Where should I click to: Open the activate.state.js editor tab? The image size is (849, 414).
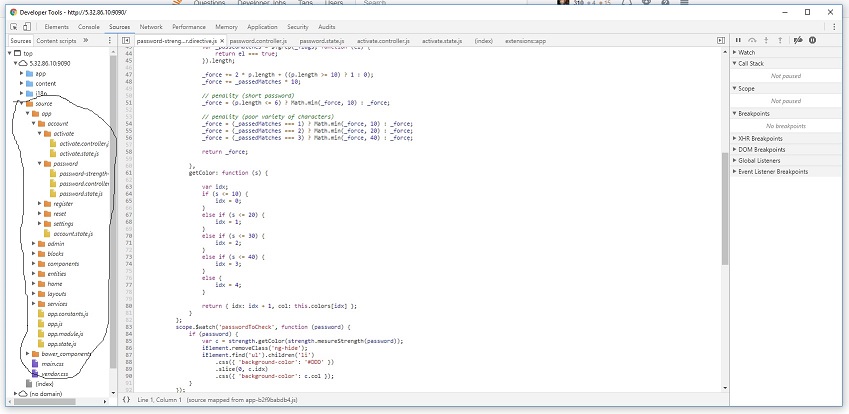(x=442, y=41)
